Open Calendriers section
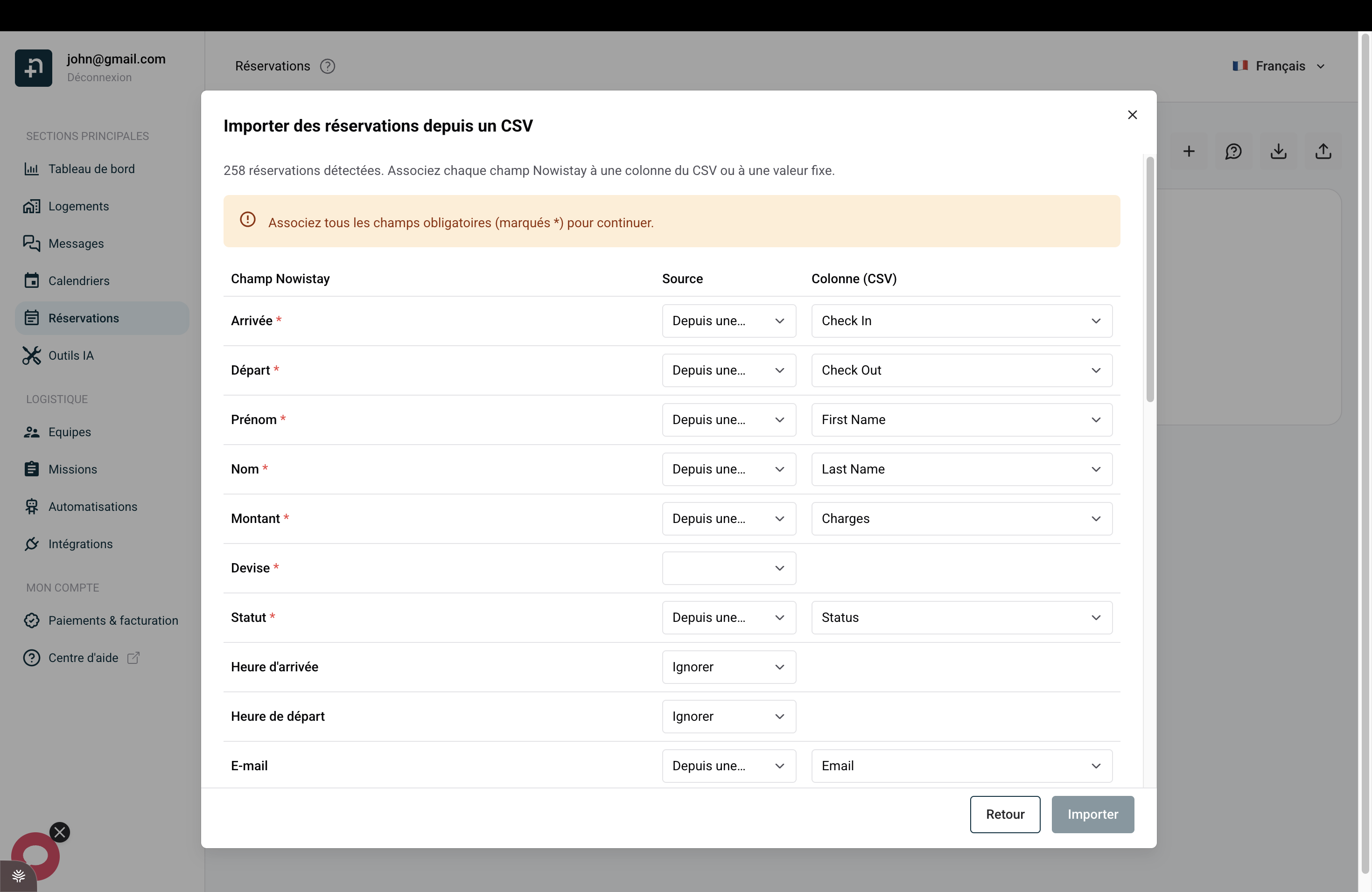The image size is (1372, 892). [102, 281]
